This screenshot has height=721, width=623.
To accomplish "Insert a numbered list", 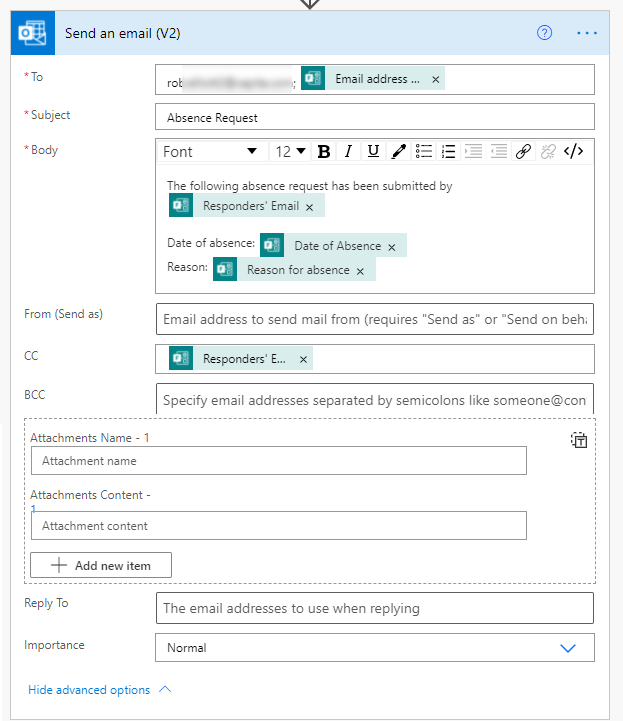I will [448, 151].
